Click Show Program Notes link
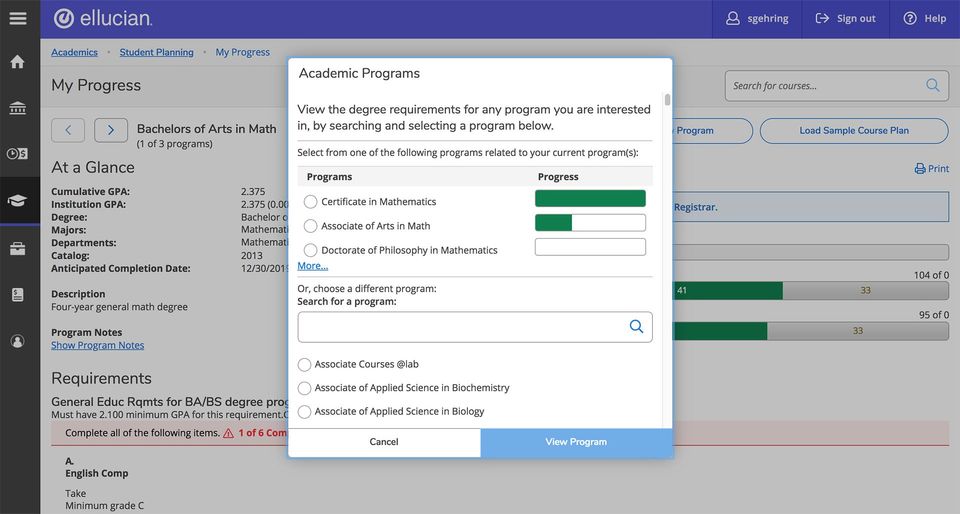 [x=97, y=345]
